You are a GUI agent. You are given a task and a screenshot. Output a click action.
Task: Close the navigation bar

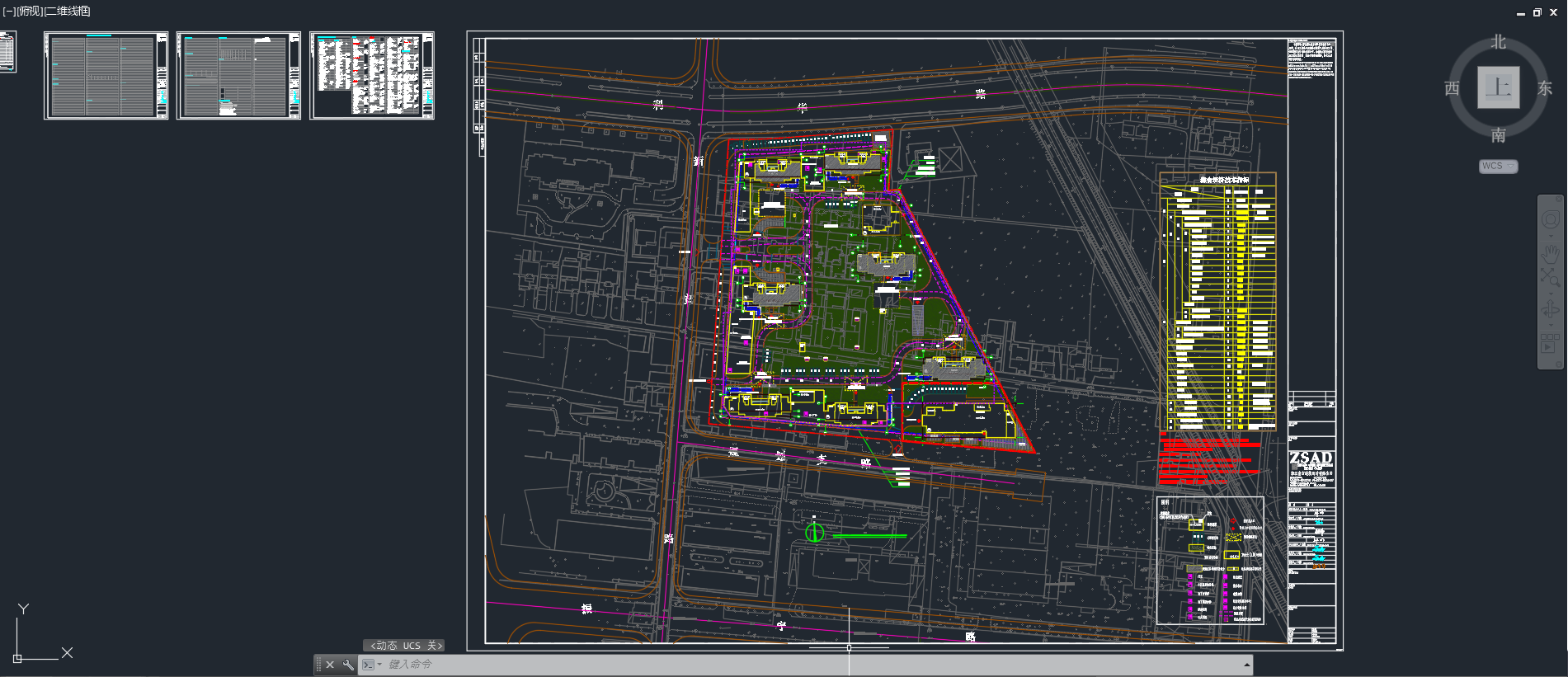[x=1559, y=199]
